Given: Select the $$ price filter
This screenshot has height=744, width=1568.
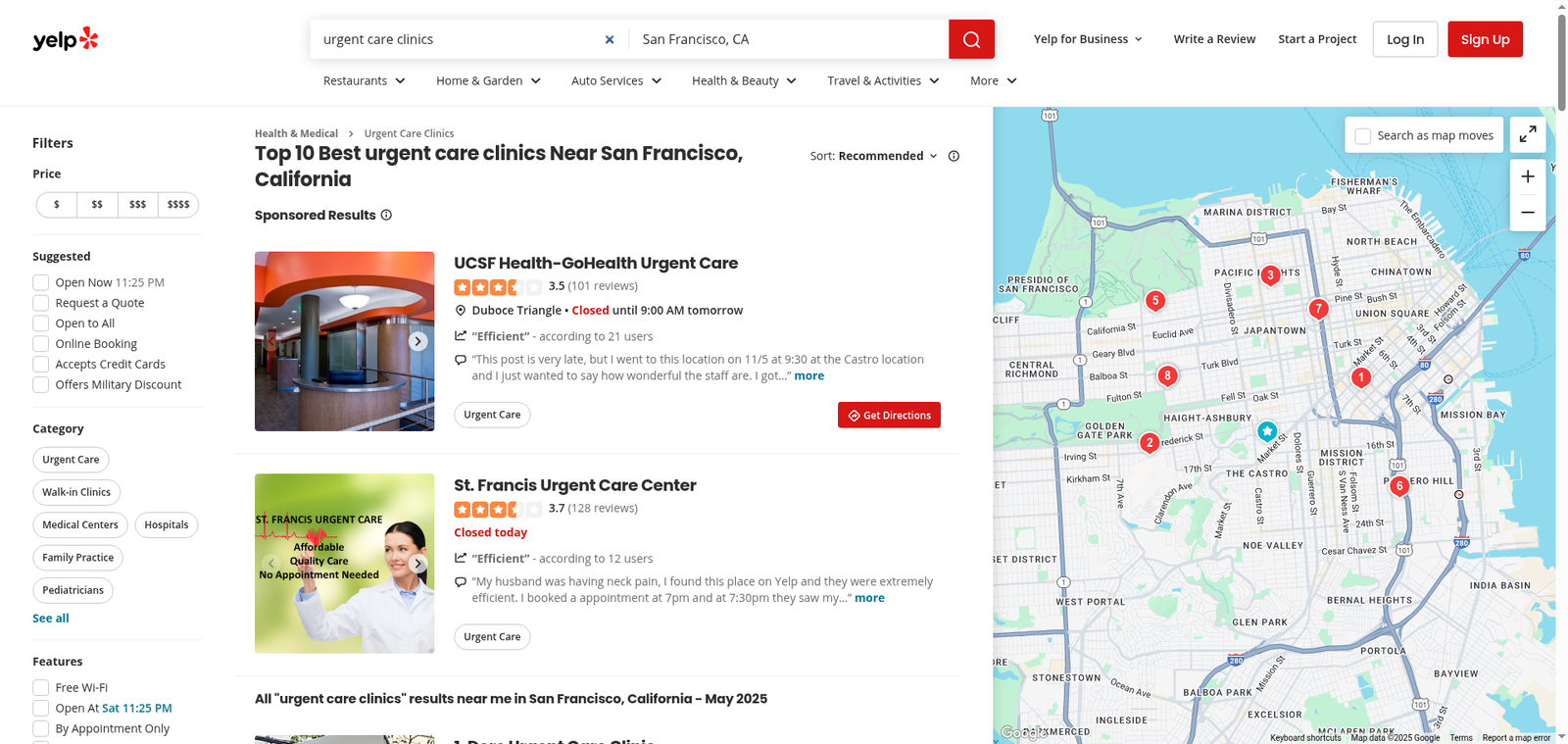Looking at the screenshot, I should (x=97, y=205).
